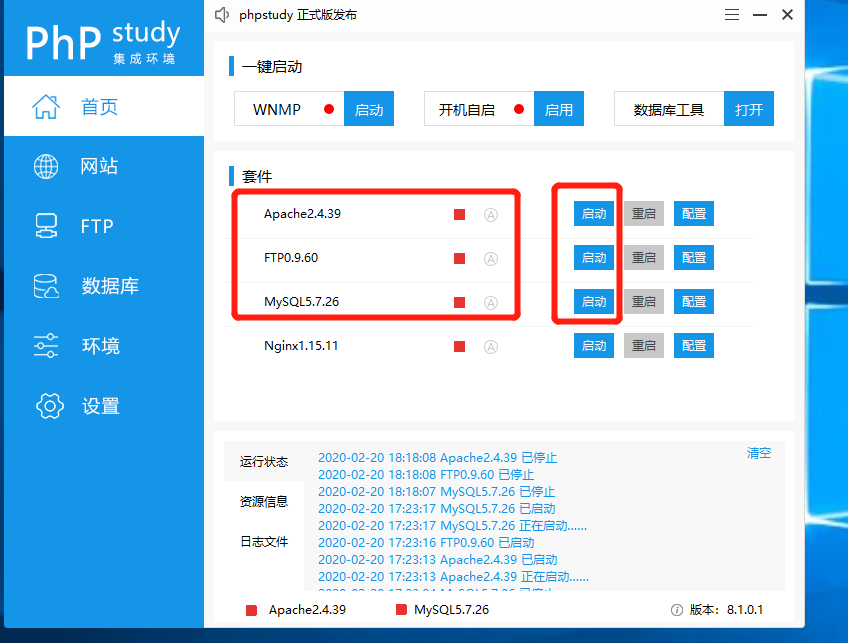The image size is (848, 643).
Task: Click the 数据库工具 label box
Action: pyautogui.click(x=669, y=109)
